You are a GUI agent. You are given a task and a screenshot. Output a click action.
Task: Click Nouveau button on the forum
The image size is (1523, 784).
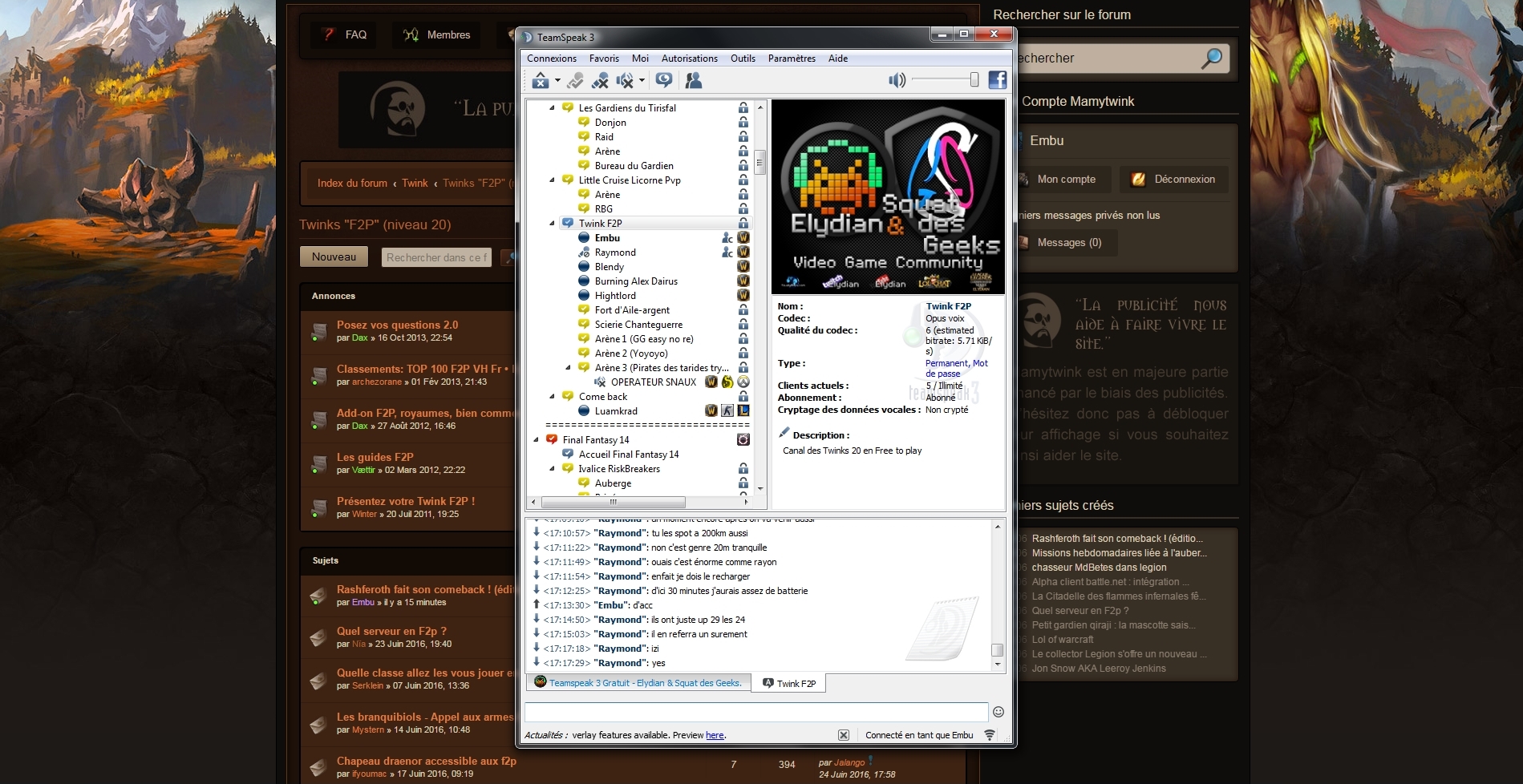pos(334,257)
